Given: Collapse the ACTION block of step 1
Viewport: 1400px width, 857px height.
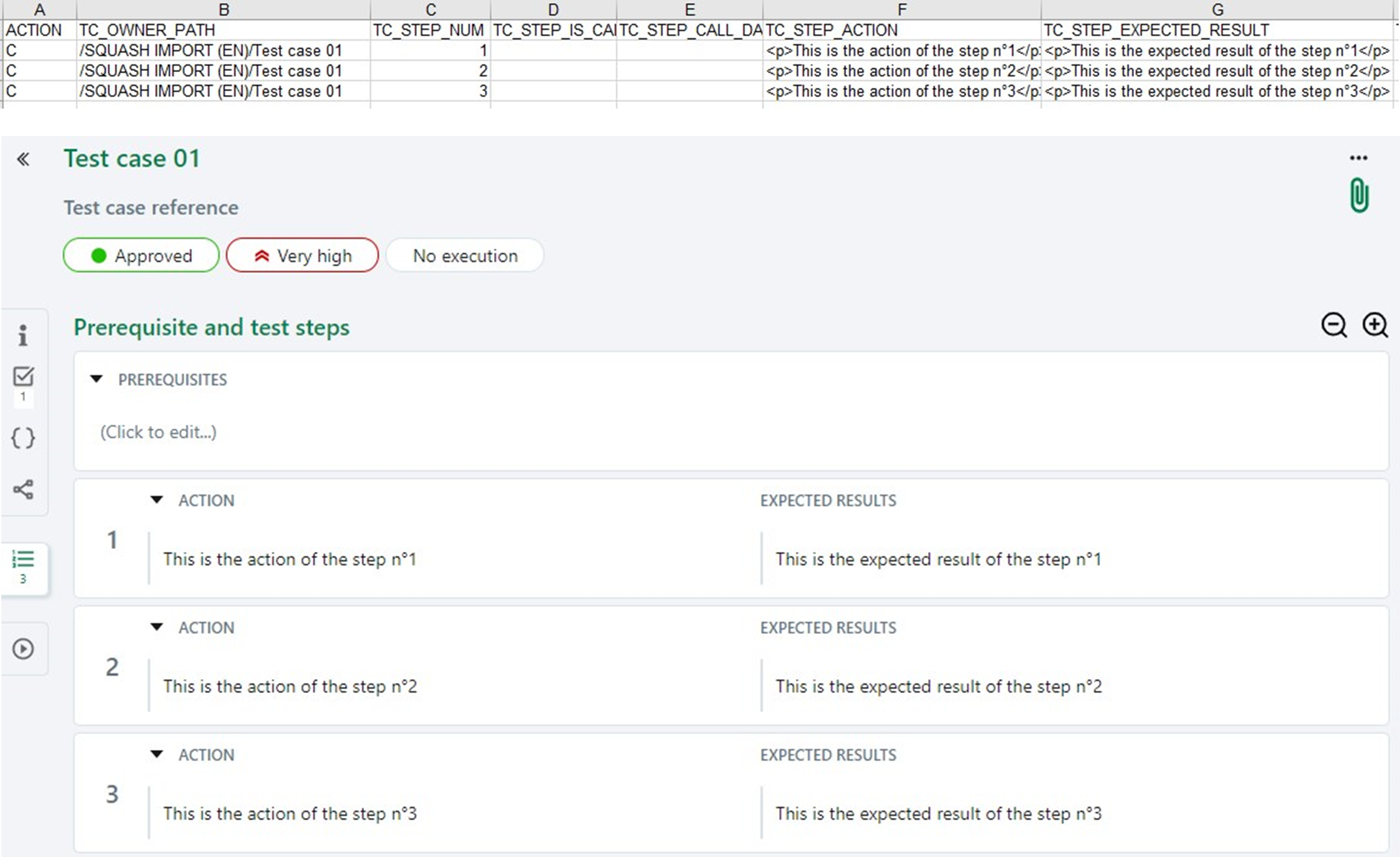Looking at the screenshot, I should click(157, 500).
